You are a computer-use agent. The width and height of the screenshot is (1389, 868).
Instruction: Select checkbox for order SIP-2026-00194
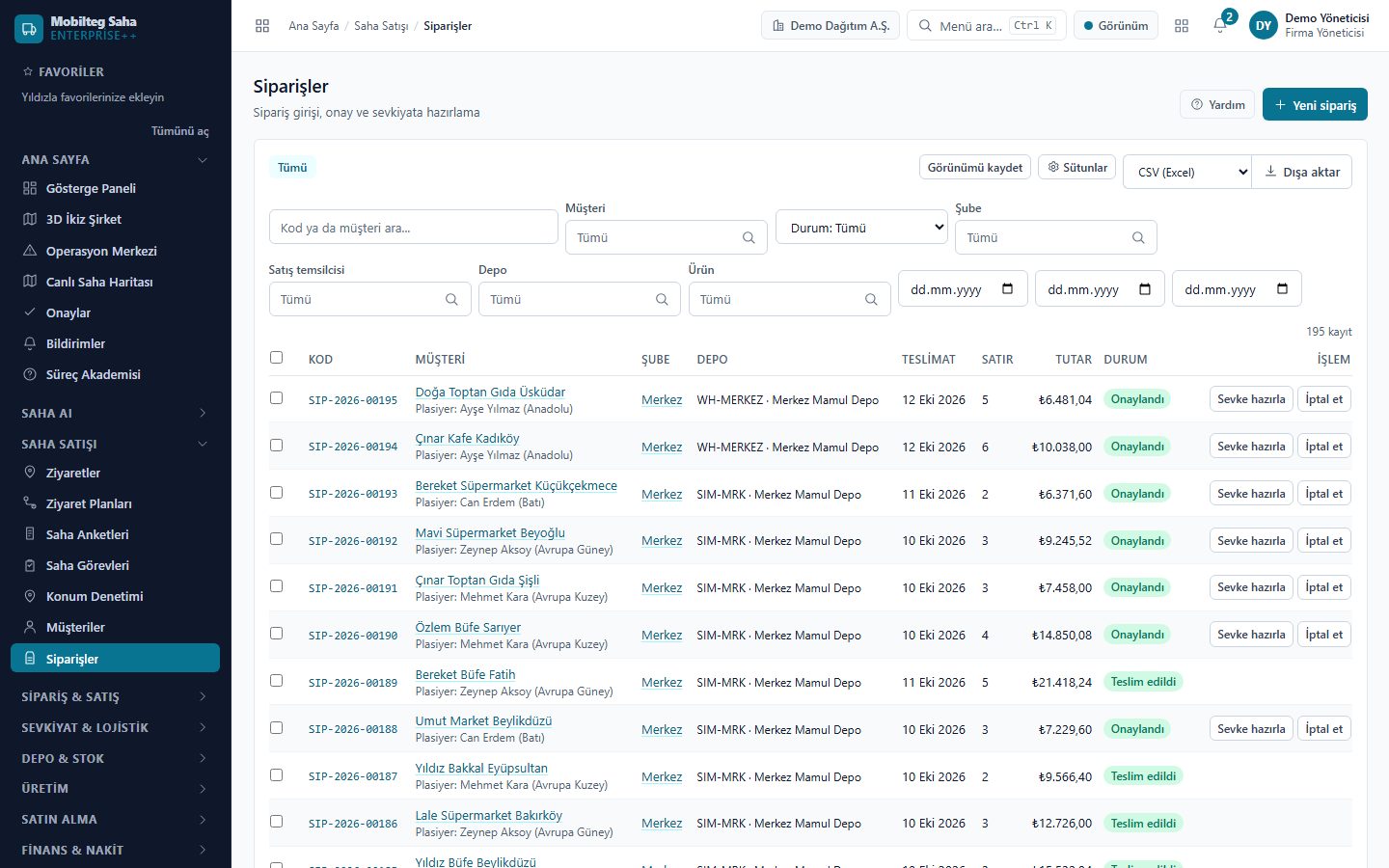pyautogui.click(x=277, y=446)
